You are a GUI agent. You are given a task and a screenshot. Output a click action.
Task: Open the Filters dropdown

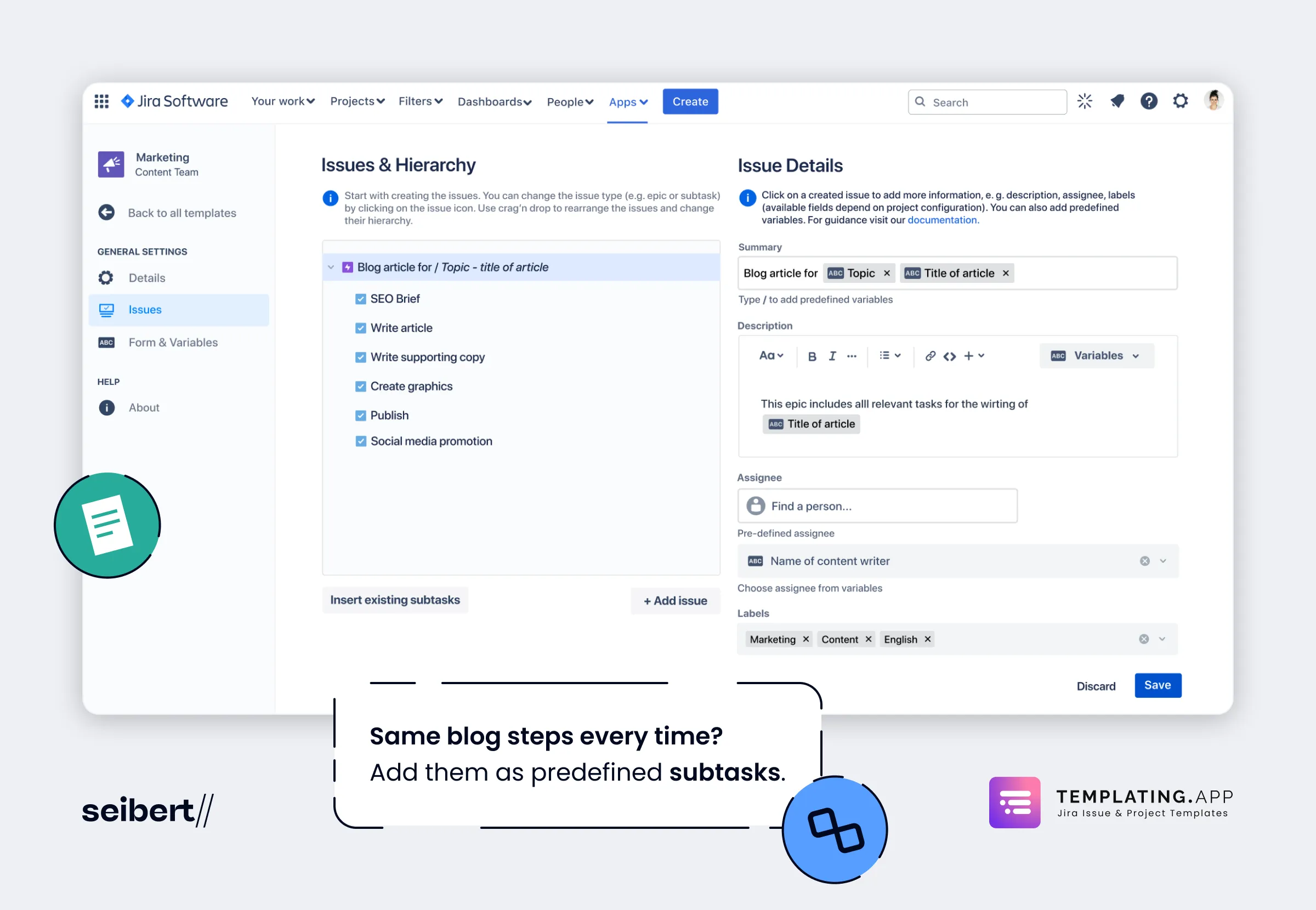click(x=420, y=101)
